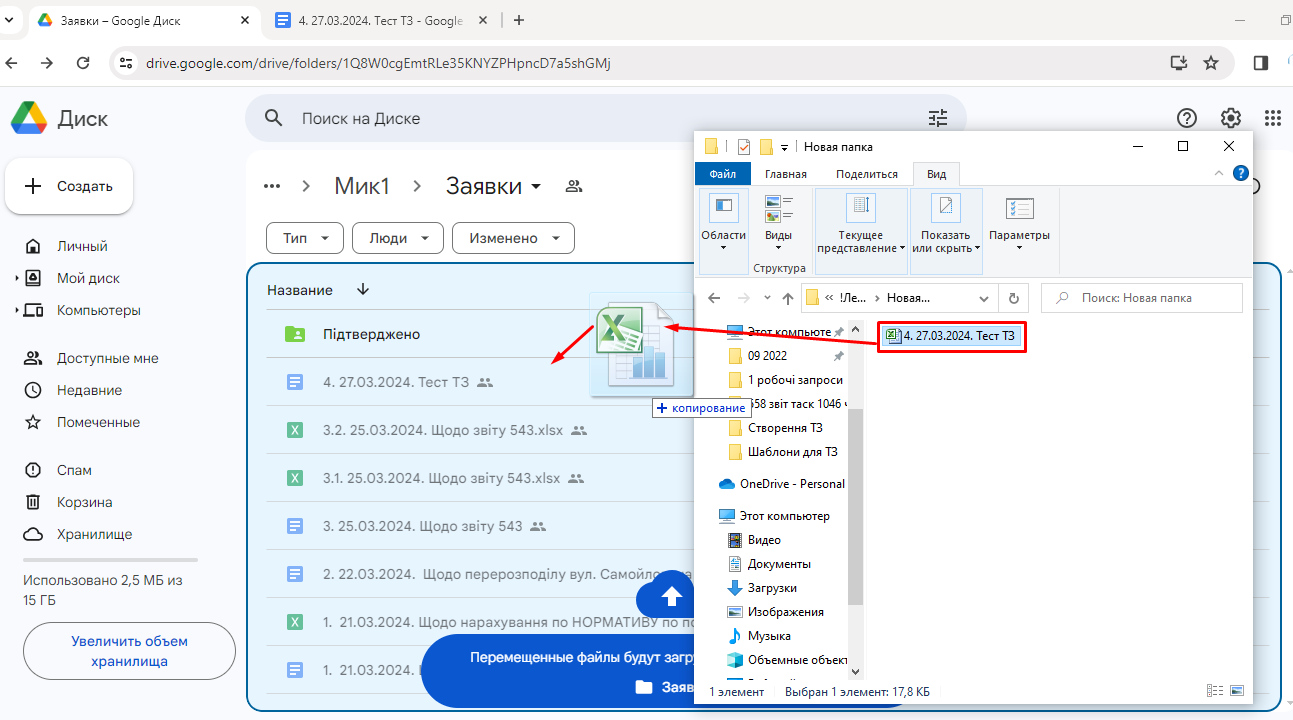The height and width of the screenshot is (720, 1293).
Task: Switch to the Главная ribbon tab
Action: (785, 174)
